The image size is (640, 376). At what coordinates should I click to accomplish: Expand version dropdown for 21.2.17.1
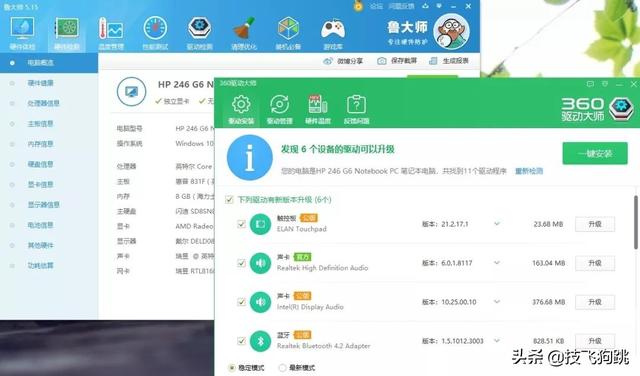(497, 224)
